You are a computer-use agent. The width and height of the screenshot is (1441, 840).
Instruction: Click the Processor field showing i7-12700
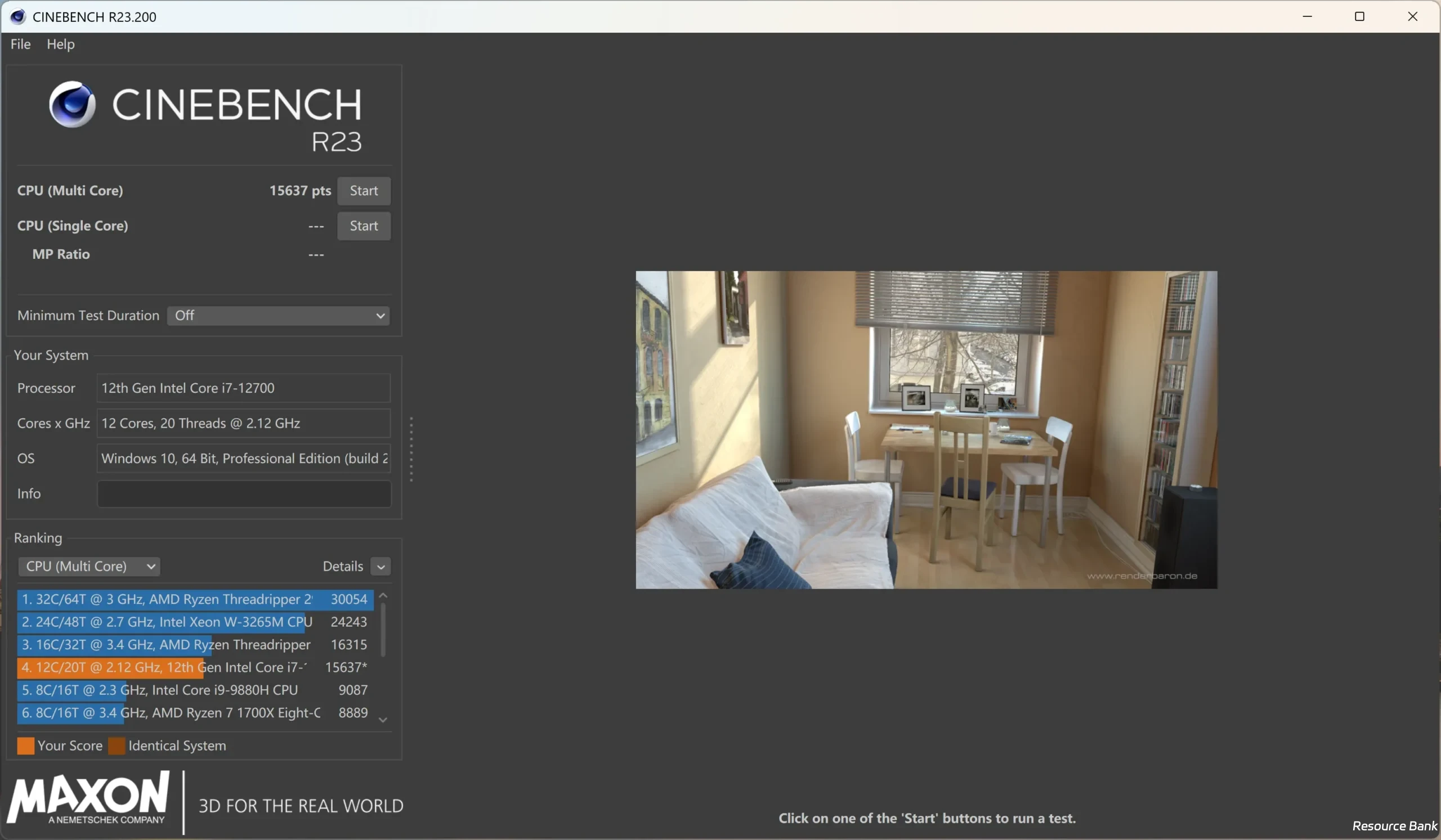(x=243, y=388)
